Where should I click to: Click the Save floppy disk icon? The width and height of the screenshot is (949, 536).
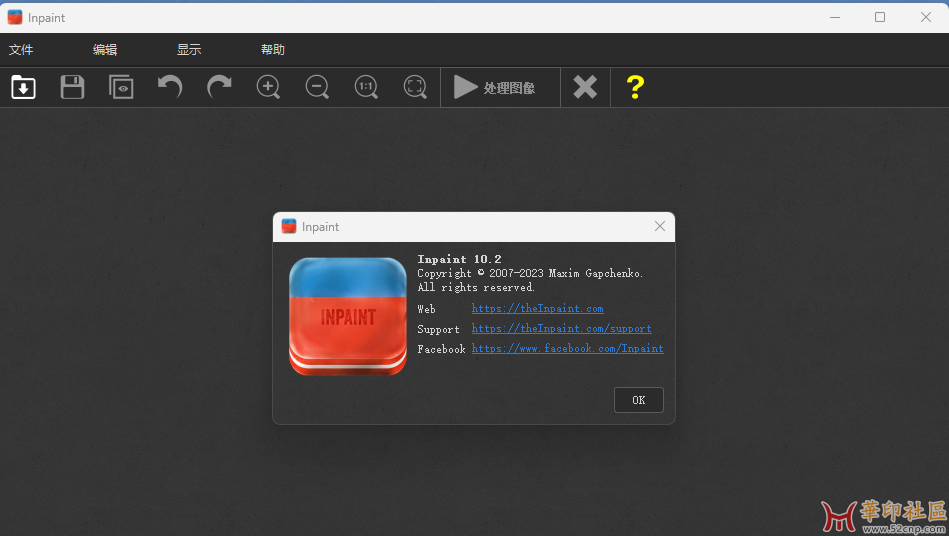point(72,87)
